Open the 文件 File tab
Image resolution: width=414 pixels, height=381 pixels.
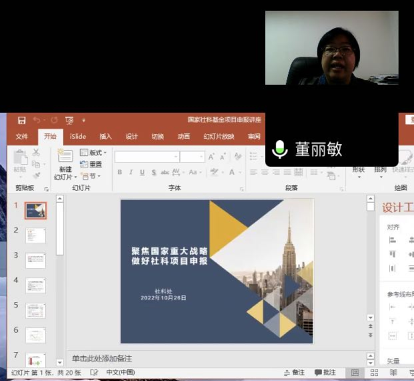point(22,136)
